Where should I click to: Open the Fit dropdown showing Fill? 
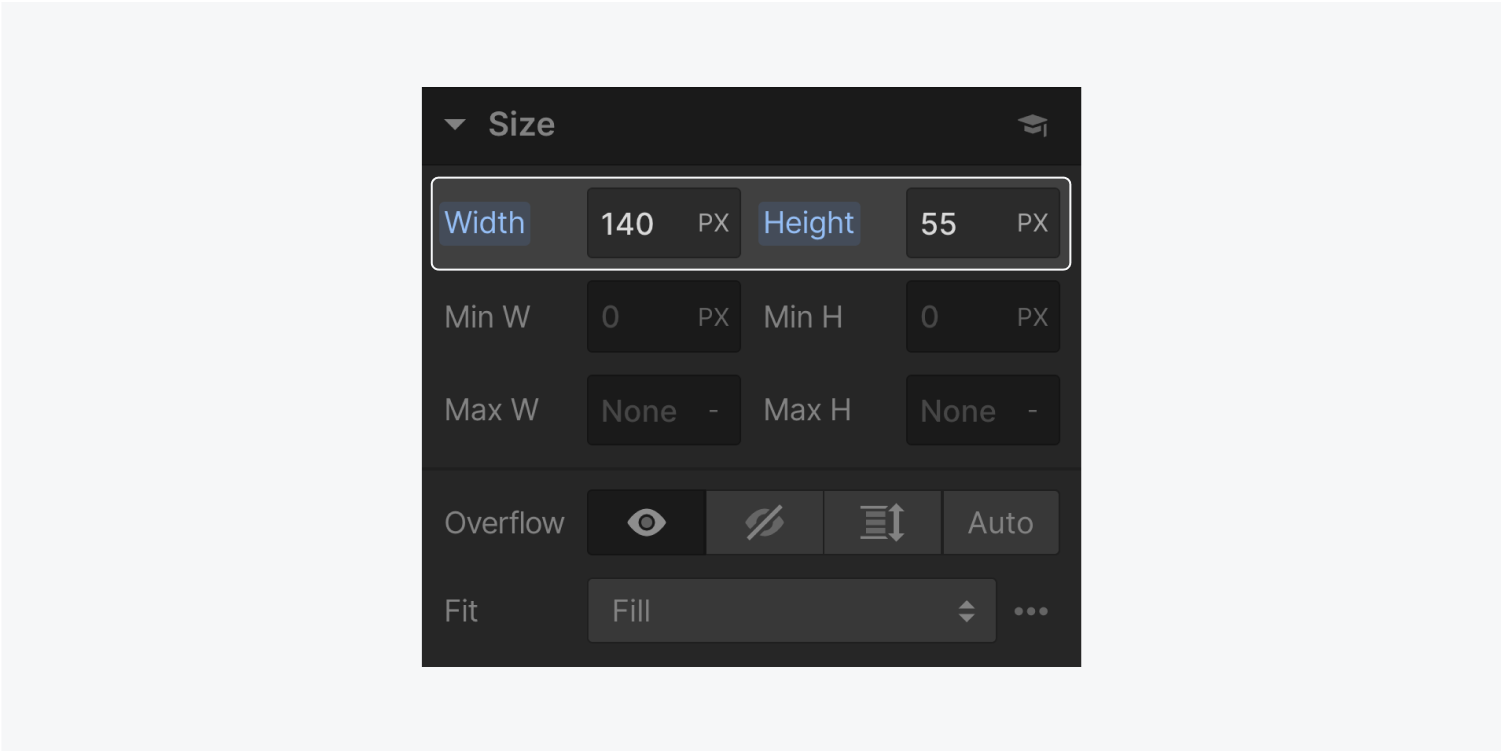point(790,611)
